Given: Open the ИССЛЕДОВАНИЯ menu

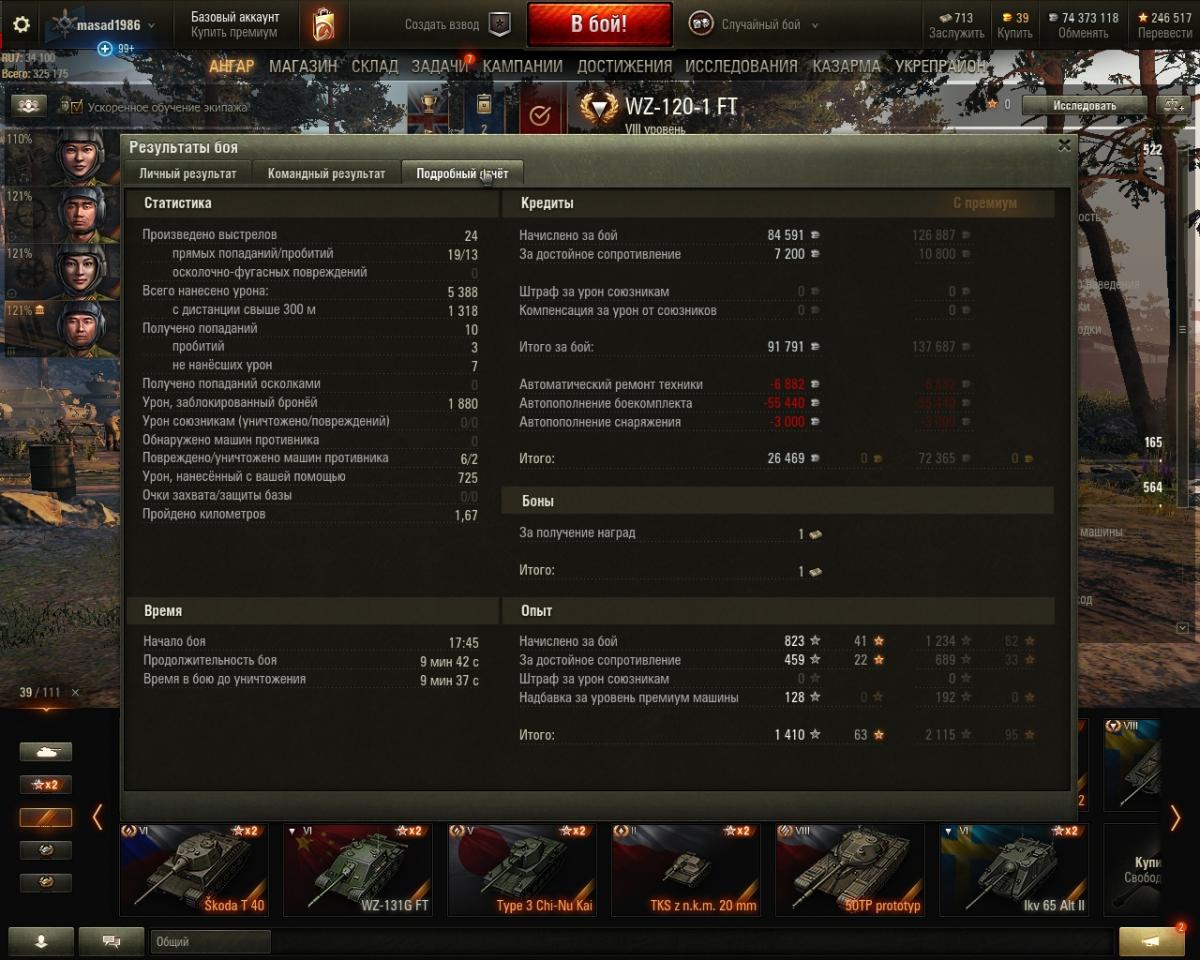Looking at the screenshot, I should (741, 66).
